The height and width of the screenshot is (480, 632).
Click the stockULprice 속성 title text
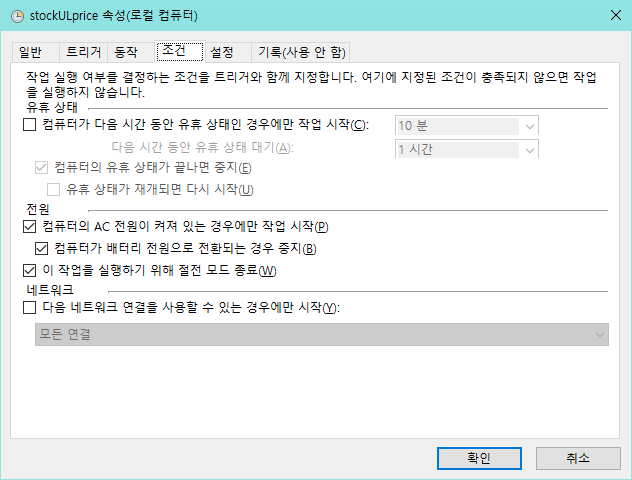[113, 16]
